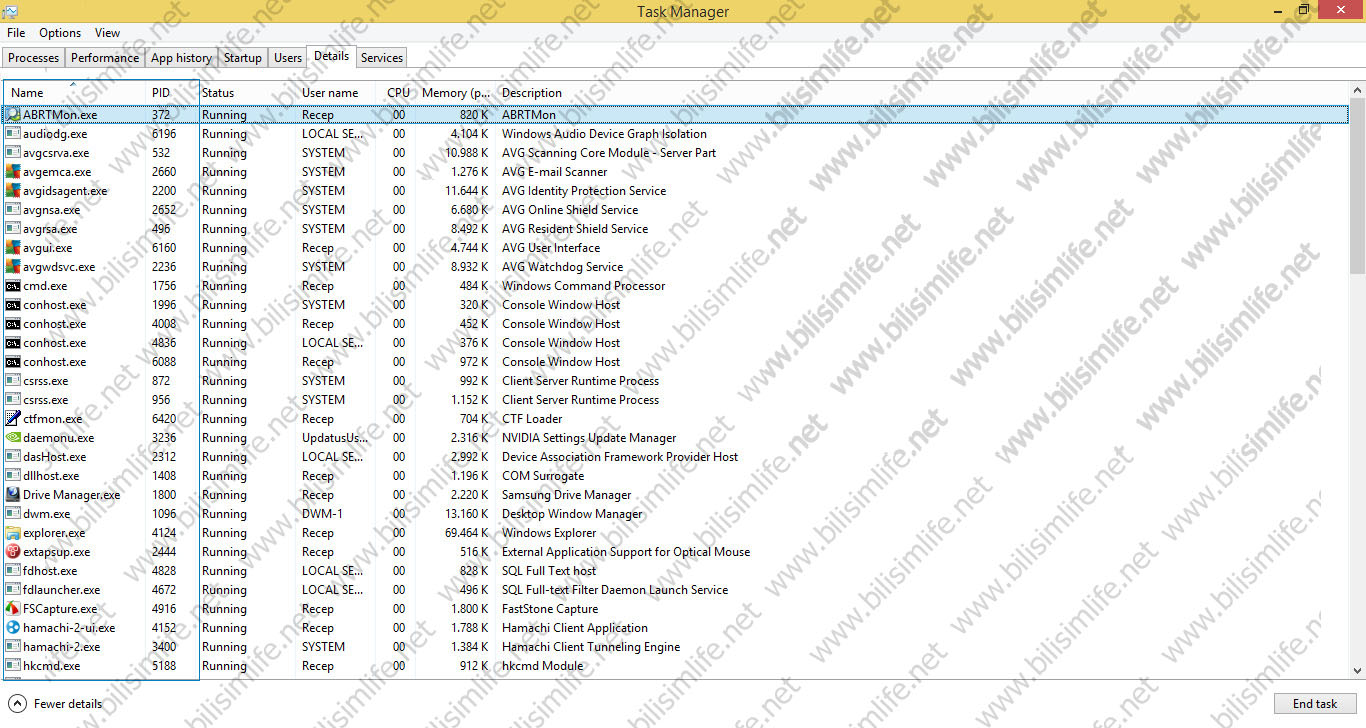
Task: Click the hamachi-2-ui.exe blue icon
Action: click(x=13, y=628)
